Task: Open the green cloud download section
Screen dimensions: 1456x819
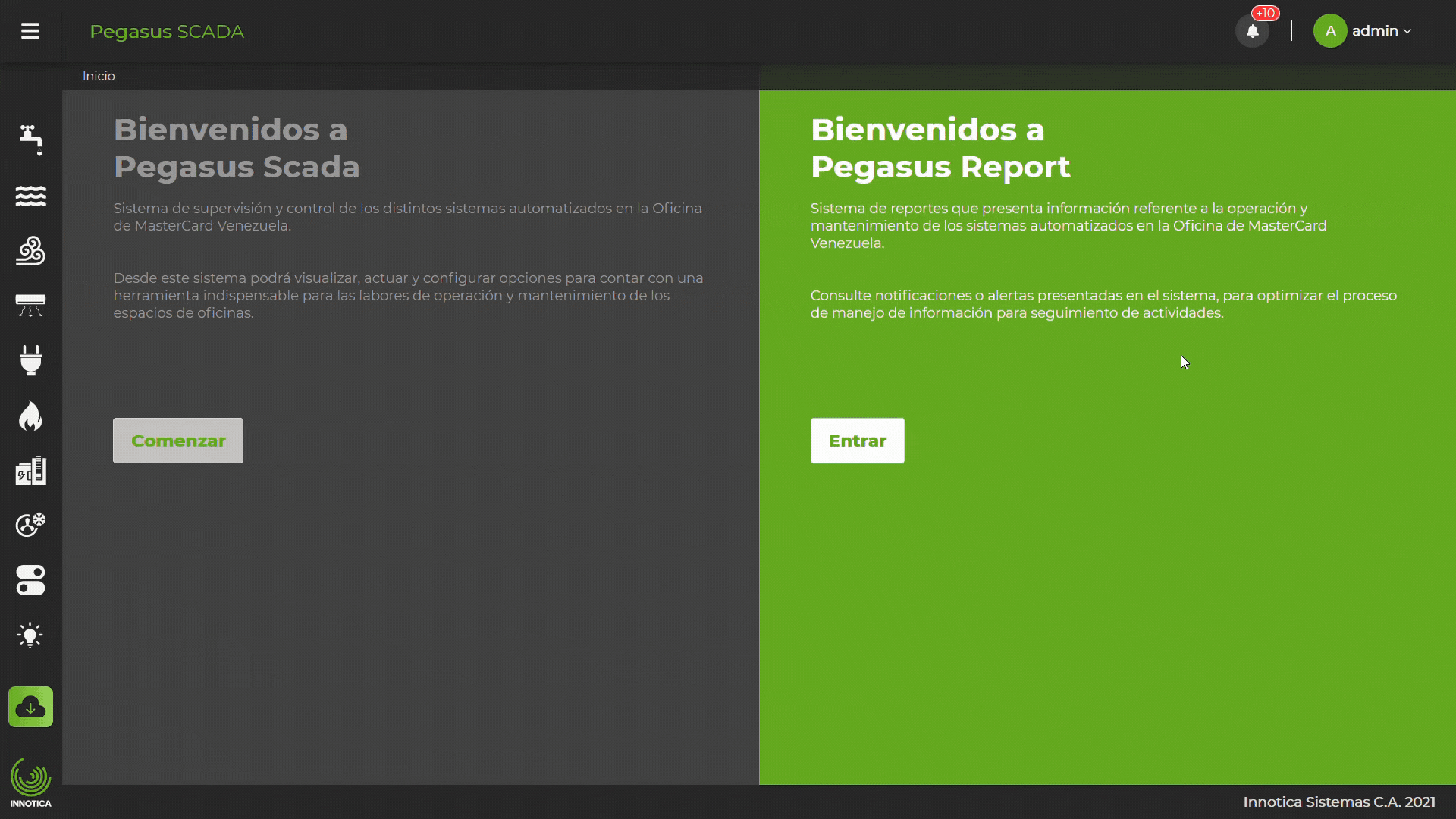Action: coord(30,707)
